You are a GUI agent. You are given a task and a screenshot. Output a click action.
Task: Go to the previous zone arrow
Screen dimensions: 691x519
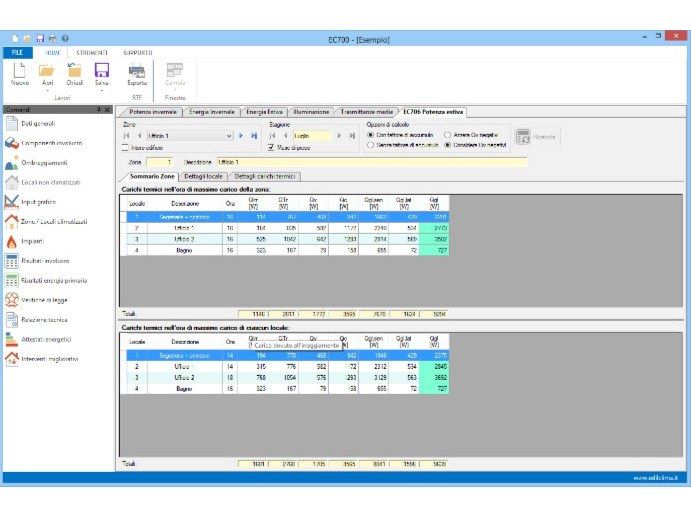pyautogui.click(x=140, y=136)
